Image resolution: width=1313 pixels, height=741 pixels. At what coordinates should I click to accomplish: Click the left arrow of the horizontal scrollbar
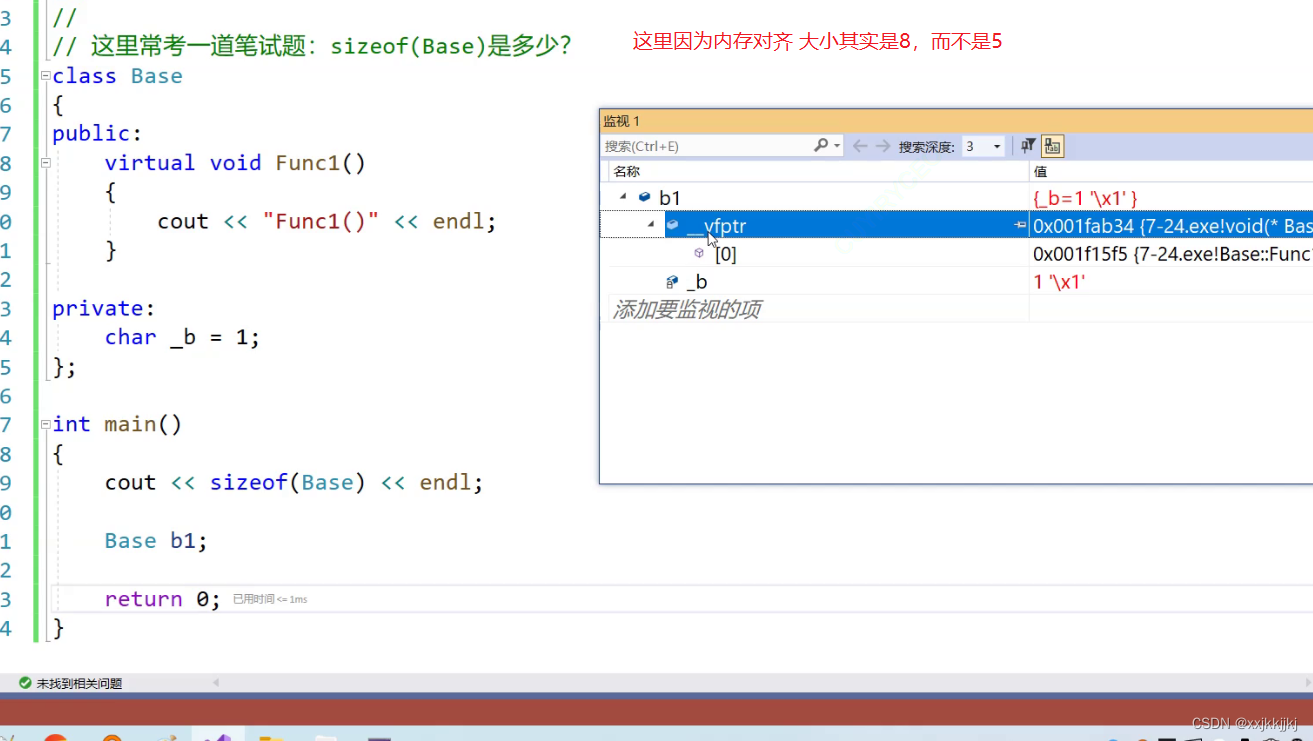(215, 683)
